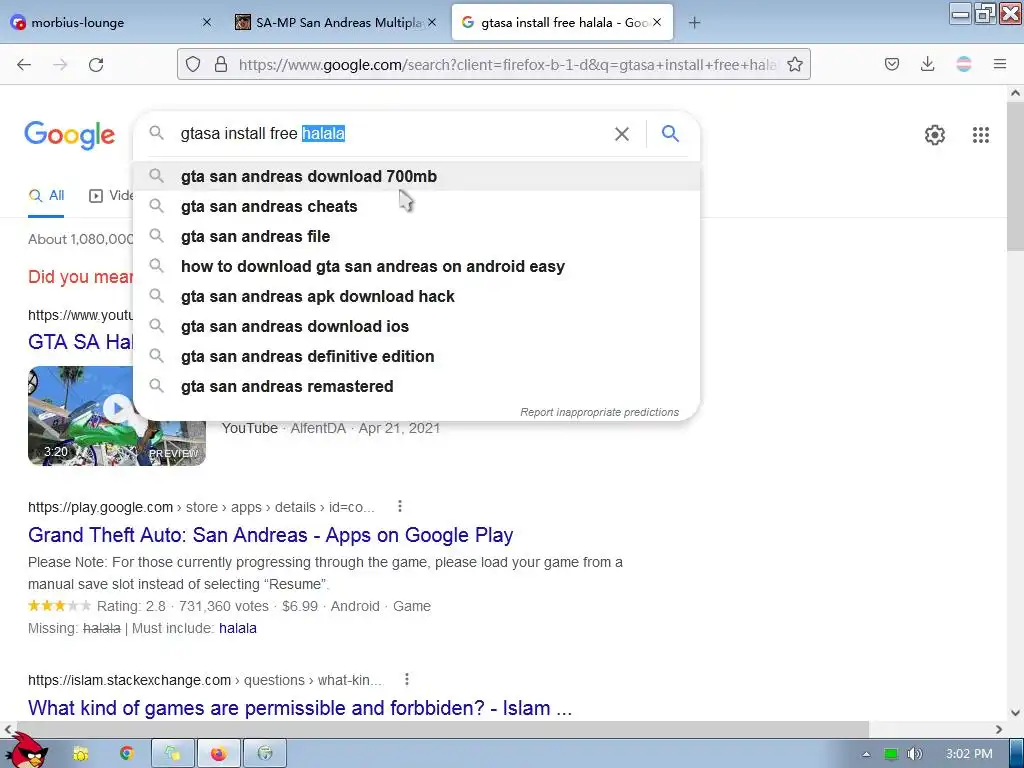Open Chrome from the taskbar

127,754
